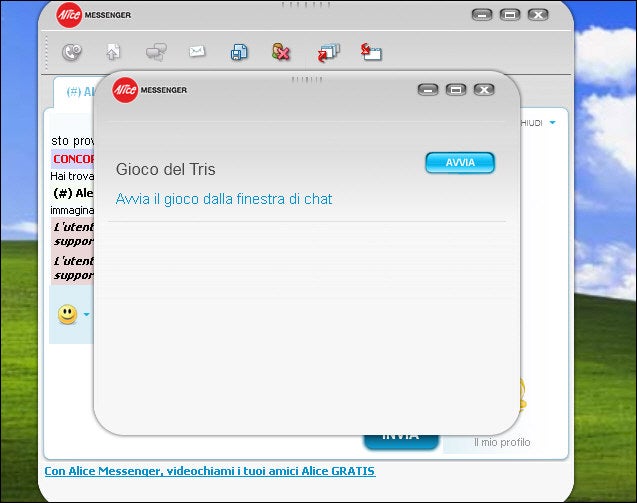Screen dimensions: 637x503
Task: Click the "sto prov" chat message line
Action: pos(73,141)
